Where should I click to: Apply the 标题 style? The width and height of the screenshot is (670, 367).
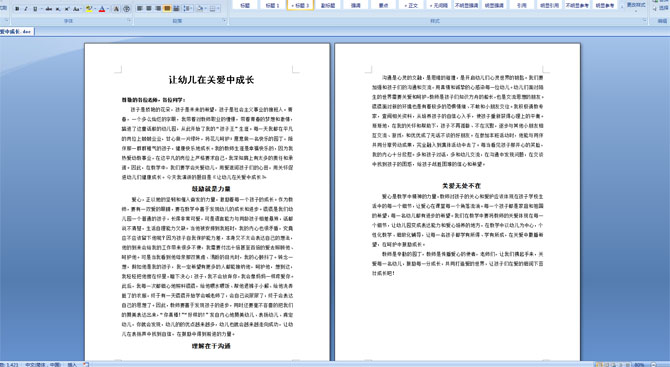(x=245, y=5)
